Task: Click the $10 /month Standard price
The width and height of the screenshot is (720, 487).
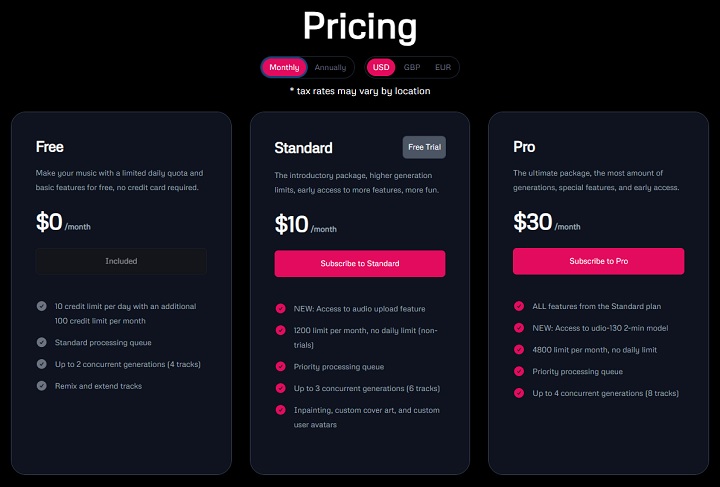Action: (x=306, y=225)
